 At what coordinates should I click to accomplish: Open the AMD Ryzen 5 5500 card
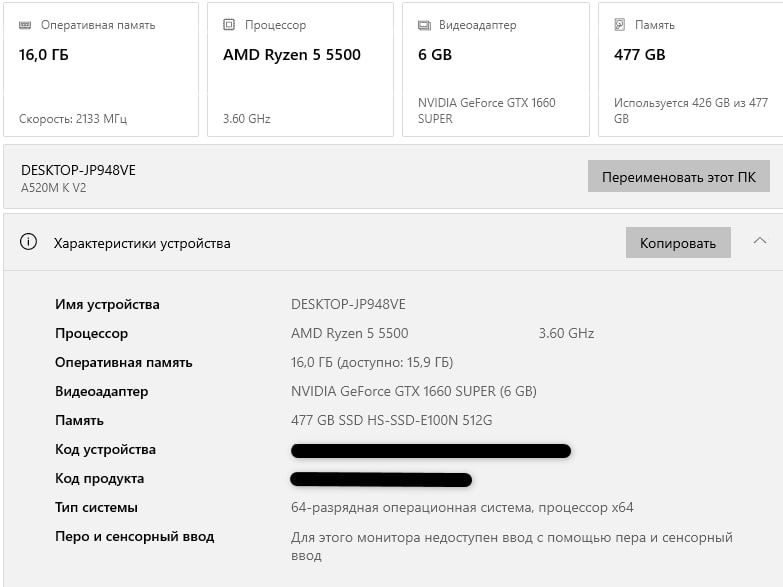[300, 69]
